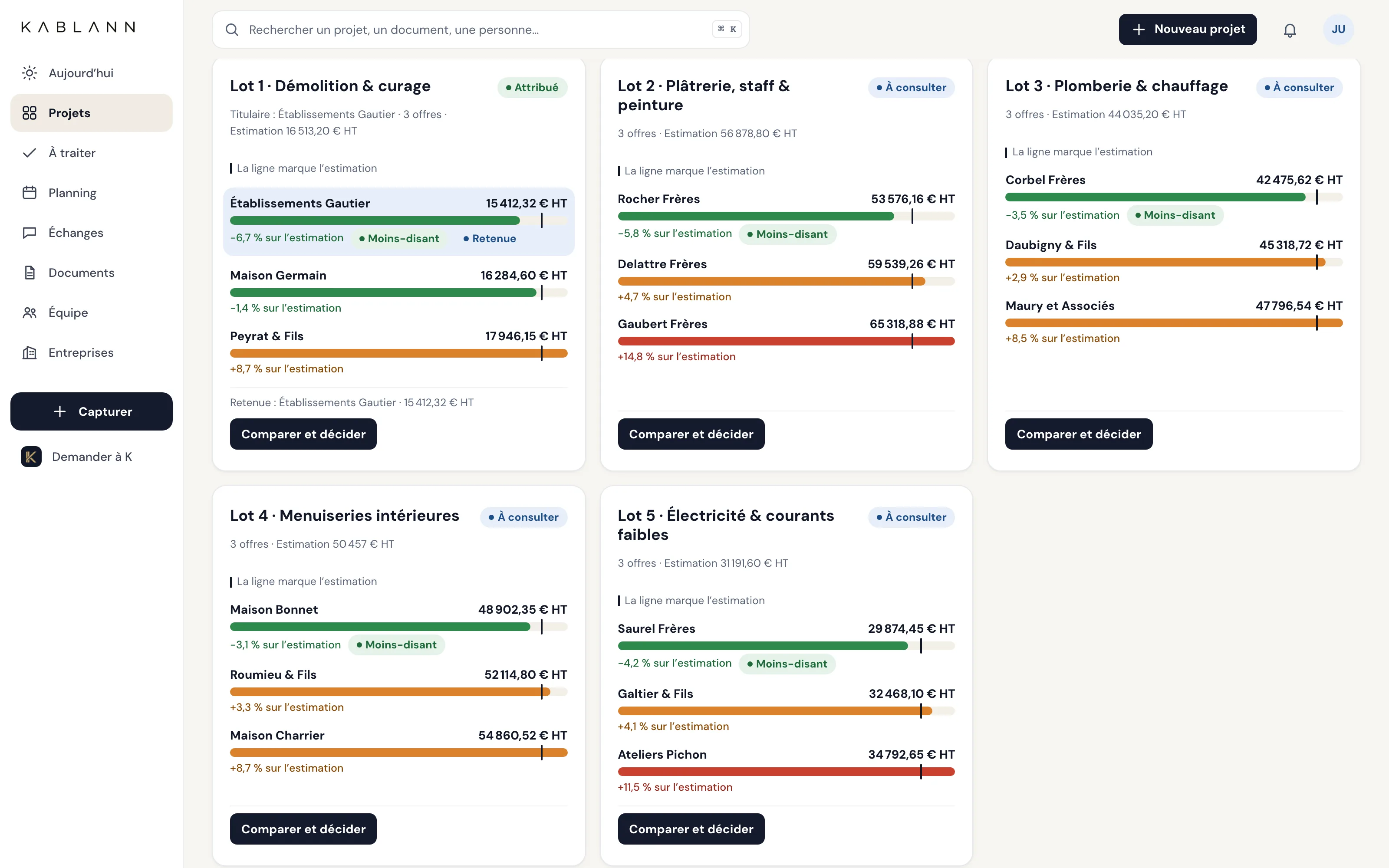Click the Échanges chat bubble icon
Screen dimensions: 1389x868
[x=29, y=233]
